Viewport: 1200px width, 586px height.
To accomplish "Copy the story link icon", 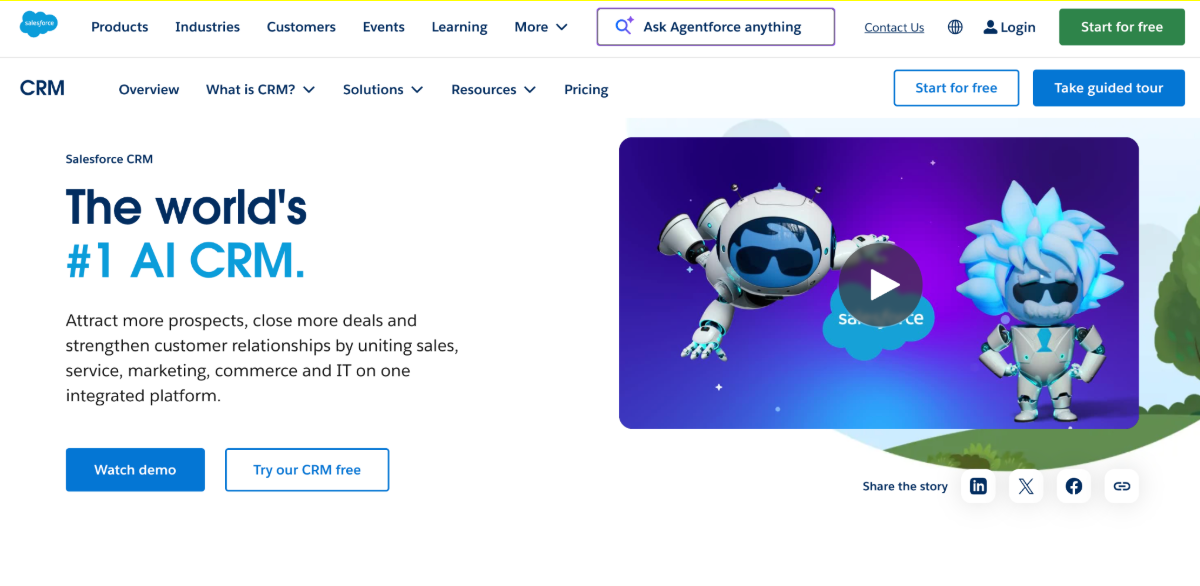I will click(x=1122, y=486).
